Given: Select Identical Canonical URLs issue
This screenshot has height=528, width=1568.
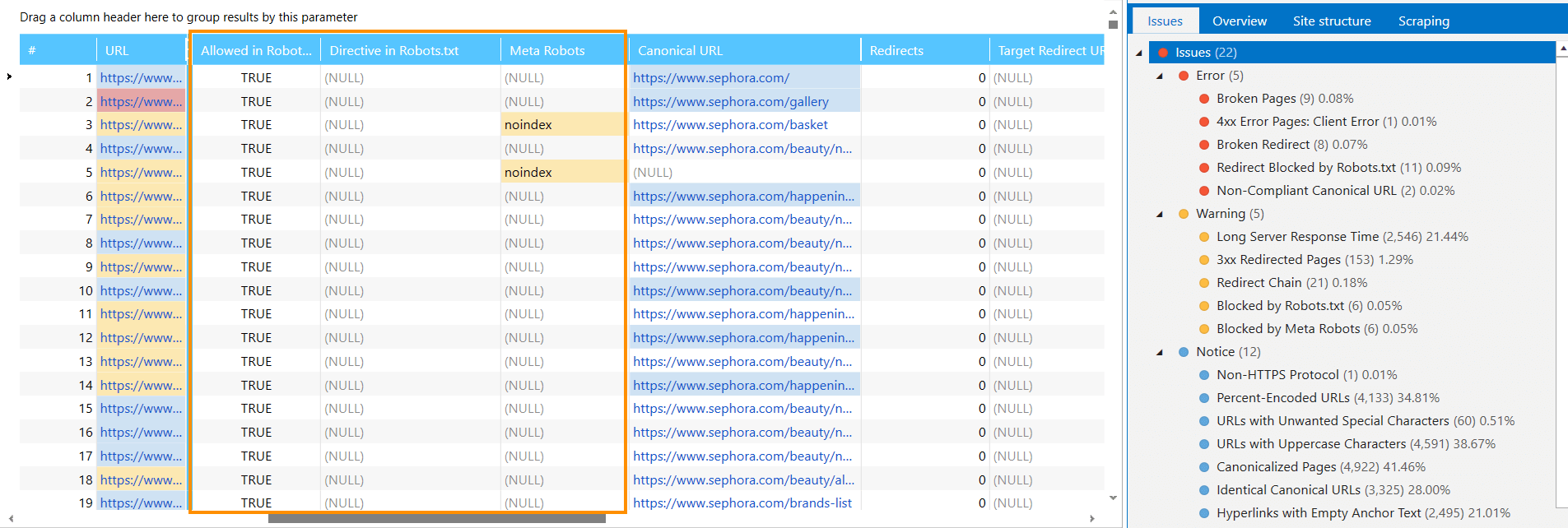Looking at the screenshot, I should (x=1333, y=489).
